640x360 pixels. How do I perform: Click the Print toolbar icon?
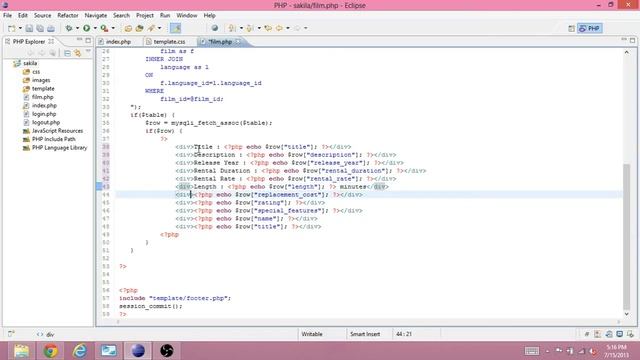[x=51, y=28]
